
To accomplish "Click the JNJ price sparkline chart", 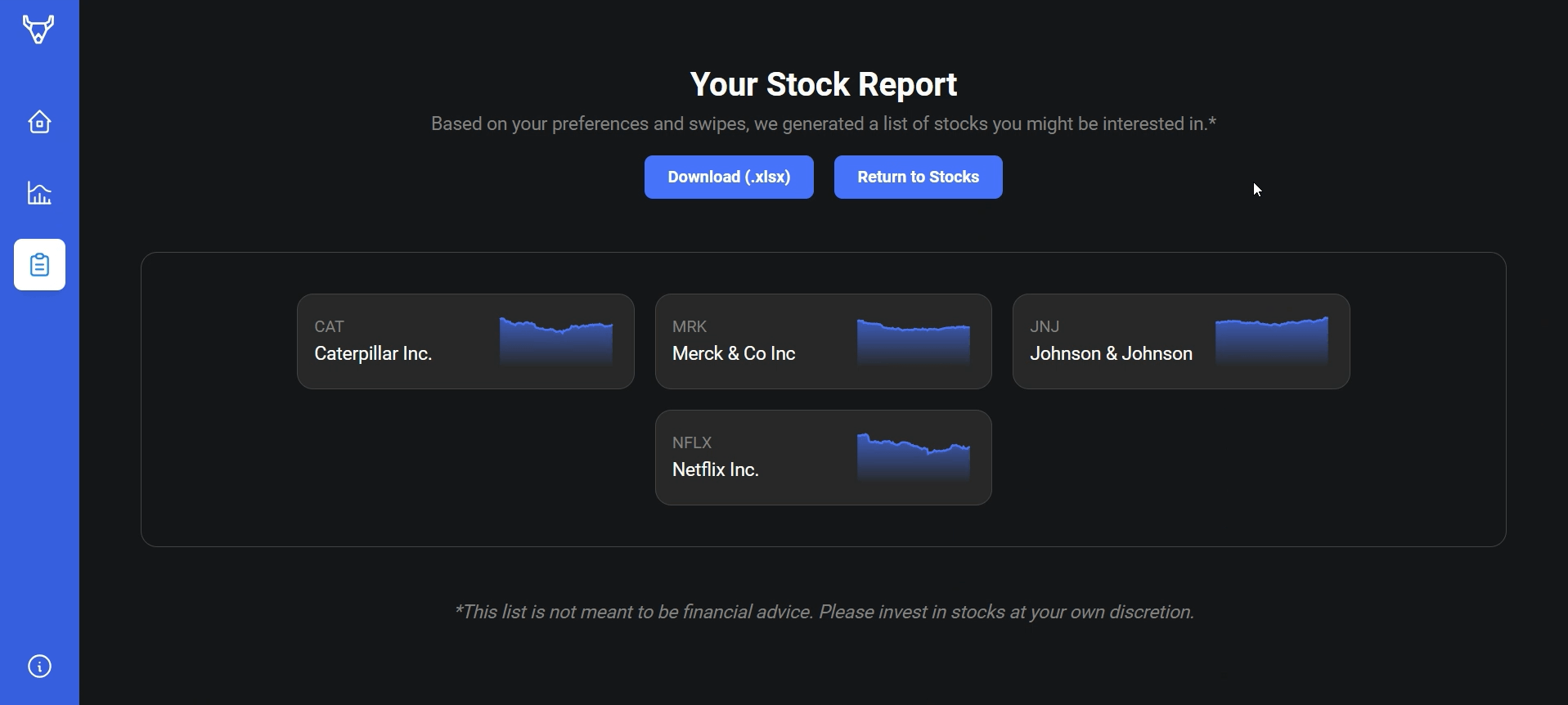I will pos(1272,341).
